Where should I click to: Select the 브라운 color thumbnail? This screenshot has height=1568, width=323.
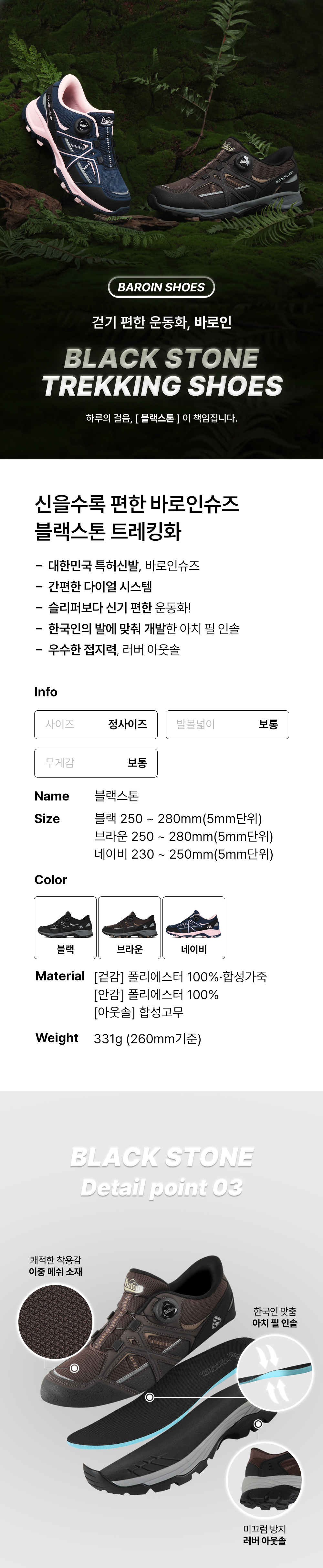(x=130, y=927)
